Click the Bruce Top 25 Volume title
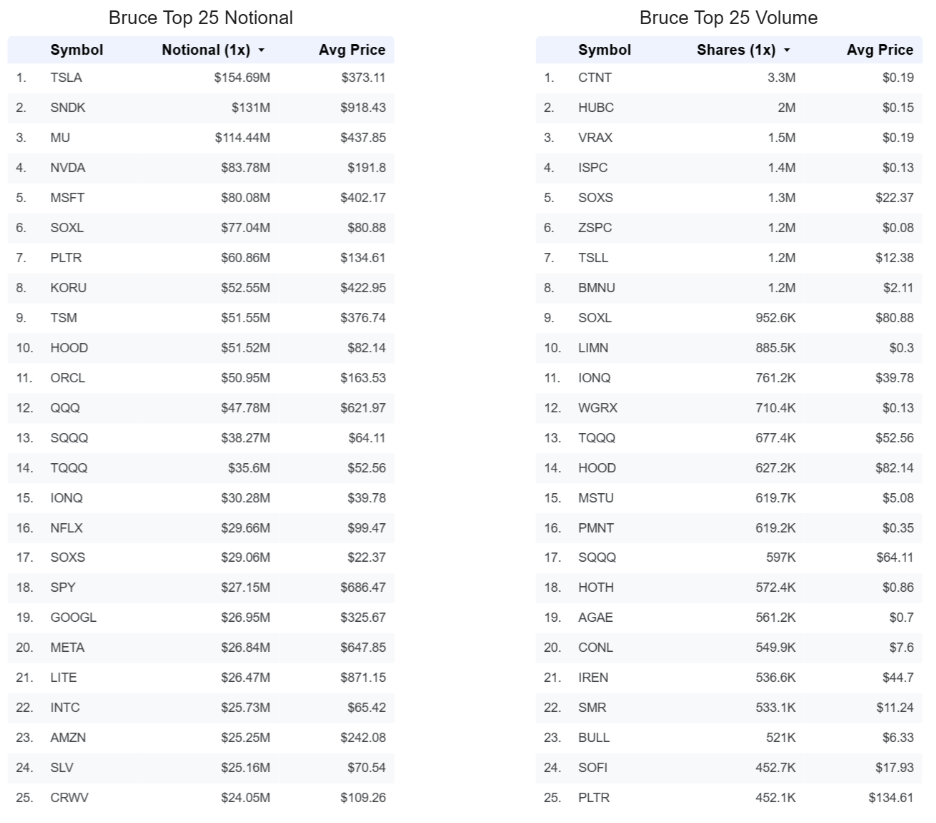 point(728,18)
